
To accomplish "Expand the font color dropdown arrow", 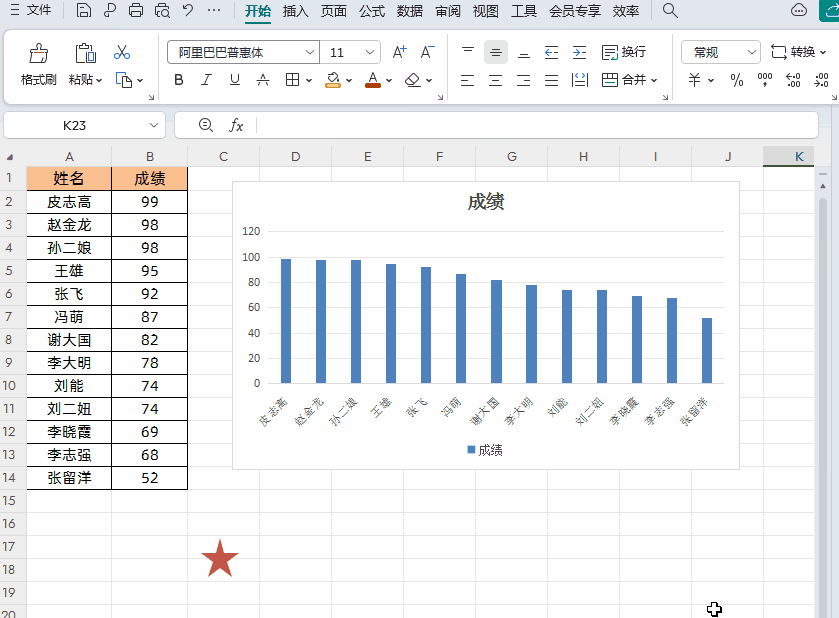I will (x=389, y=80).
